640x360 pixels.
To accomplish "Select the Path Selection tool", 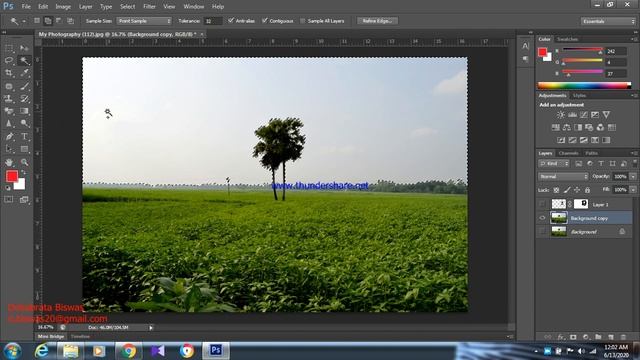I will pos(9,149).
